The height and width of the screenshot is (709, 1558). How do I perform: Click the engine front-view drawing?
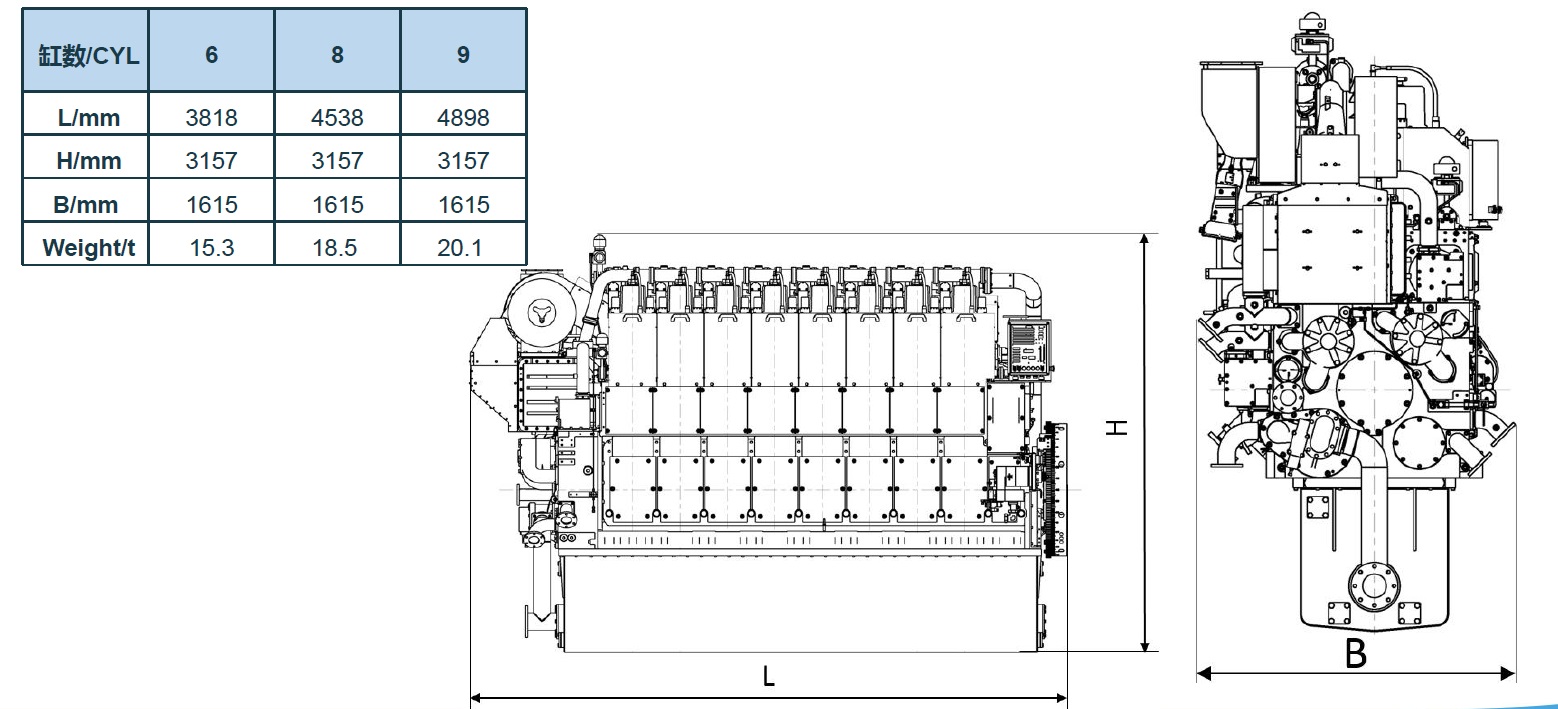(1356, 322)
